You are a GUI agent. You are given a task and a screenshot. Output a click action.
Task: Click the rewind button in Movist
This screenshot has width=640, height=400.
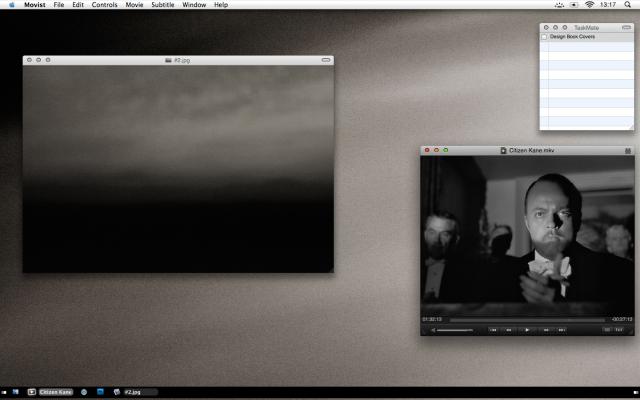[x=510, y=329]
